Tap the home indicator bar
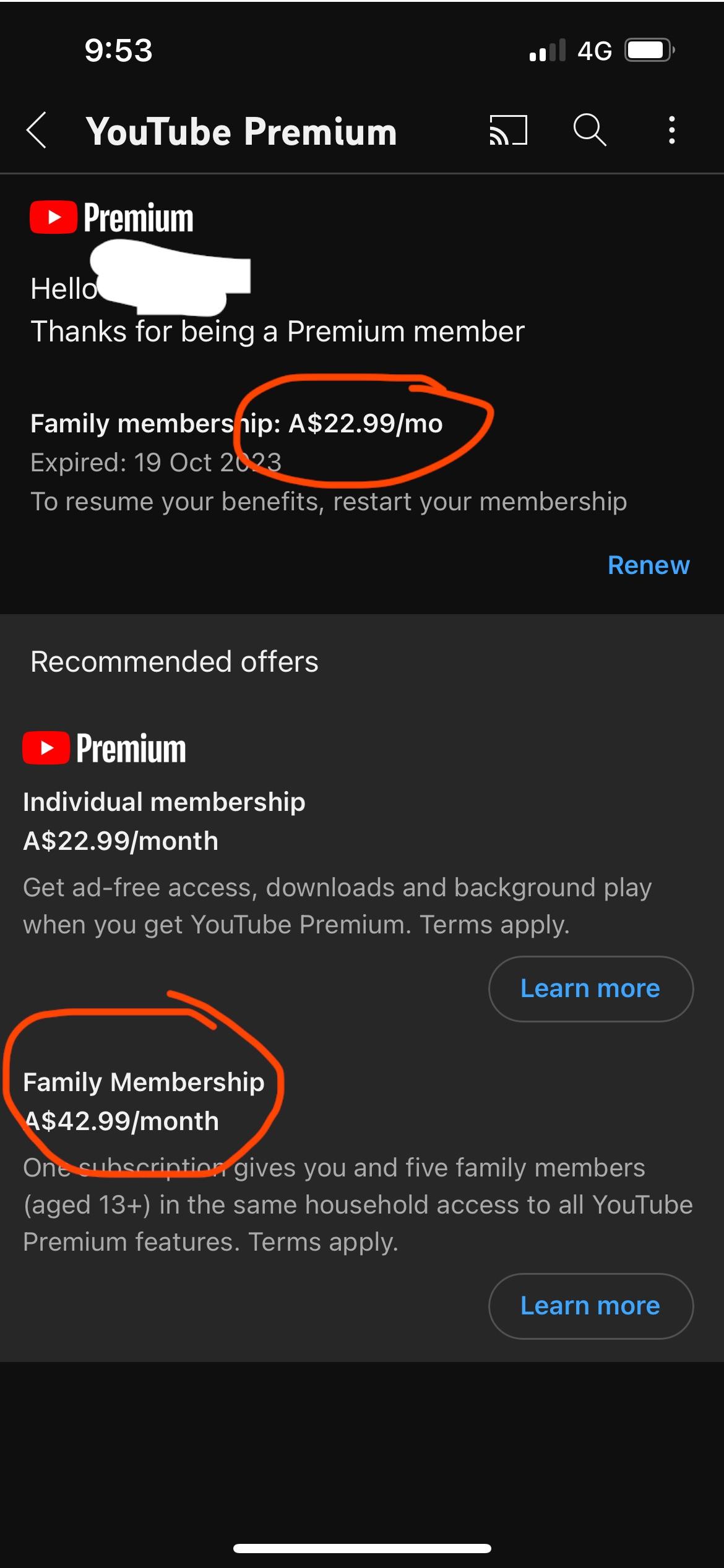This screenshot has width=724, height=1568. click(x=362, y=1548)
